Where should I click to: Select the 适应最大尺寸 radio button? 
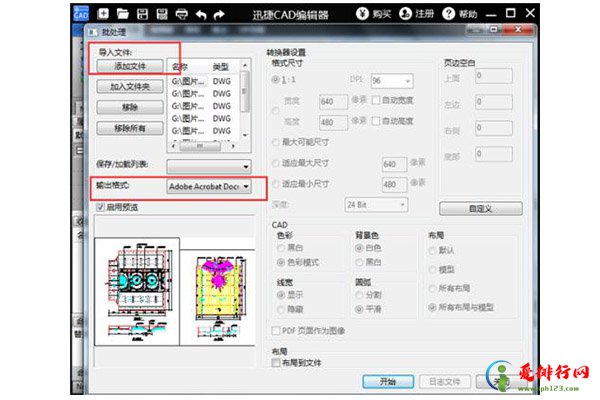[x=276, y=163]
